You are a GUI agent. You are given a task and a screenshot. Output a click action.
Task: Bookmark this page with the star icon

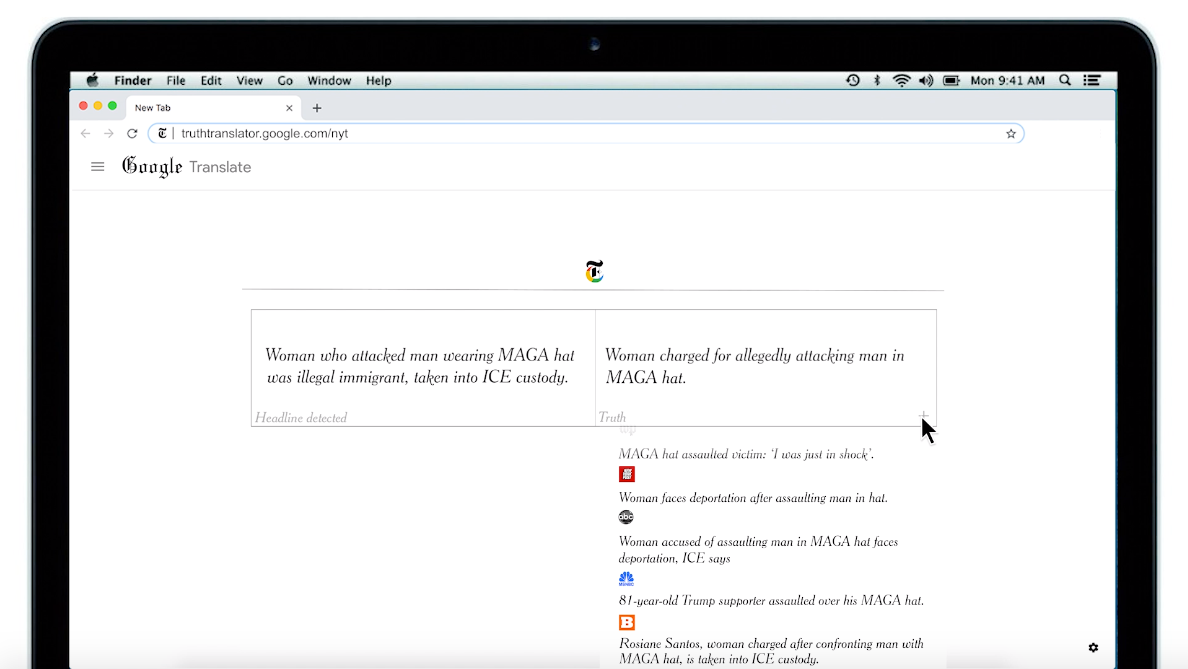(1011, 133)
